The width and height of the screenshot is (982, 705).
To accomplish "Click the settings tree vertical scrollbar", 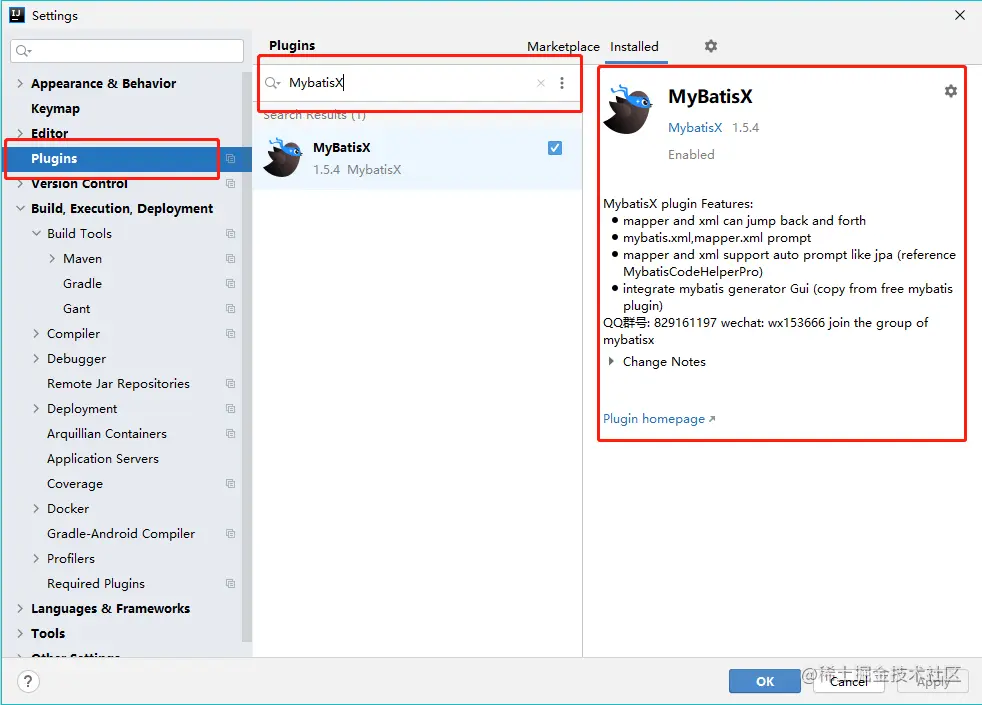I will 247,357.
